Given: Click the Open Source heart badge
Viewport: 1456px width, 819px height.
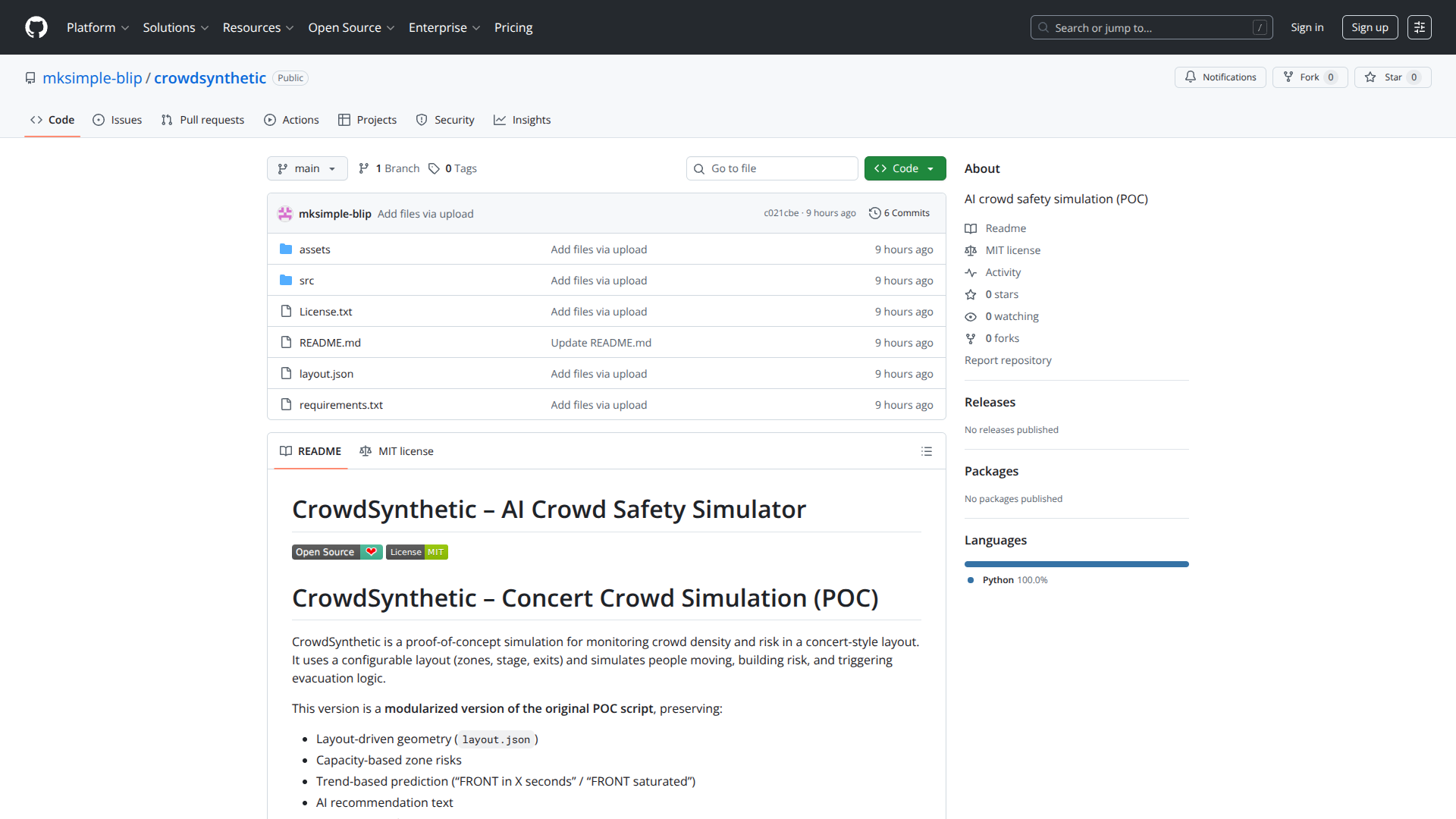Looking at the screenshot, I should point(337,552).
